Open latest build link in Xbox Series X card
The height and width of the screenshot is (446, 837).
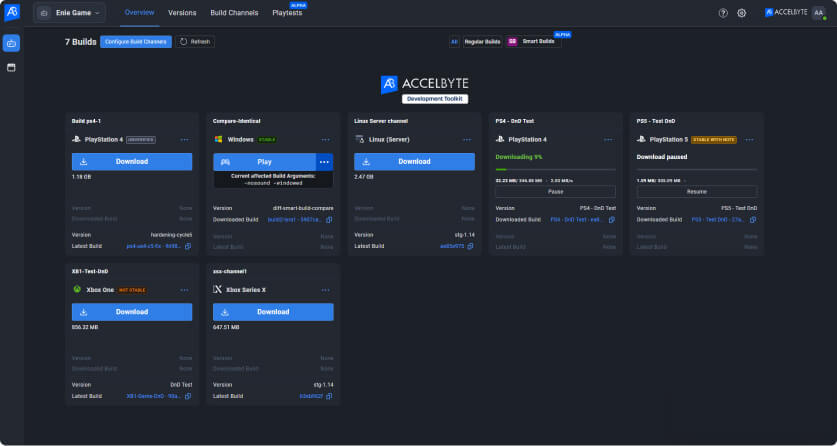click(311, 396)
